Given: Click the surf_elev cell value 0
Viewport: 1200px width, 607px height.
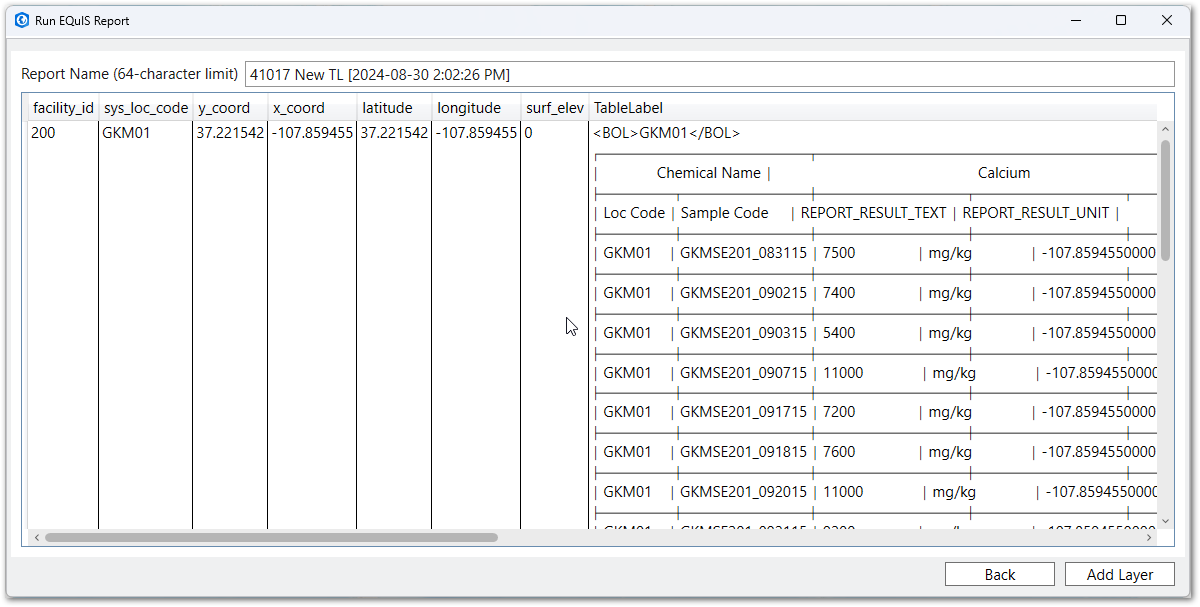Looking at the screenshot, I should (x=528, y=133).
